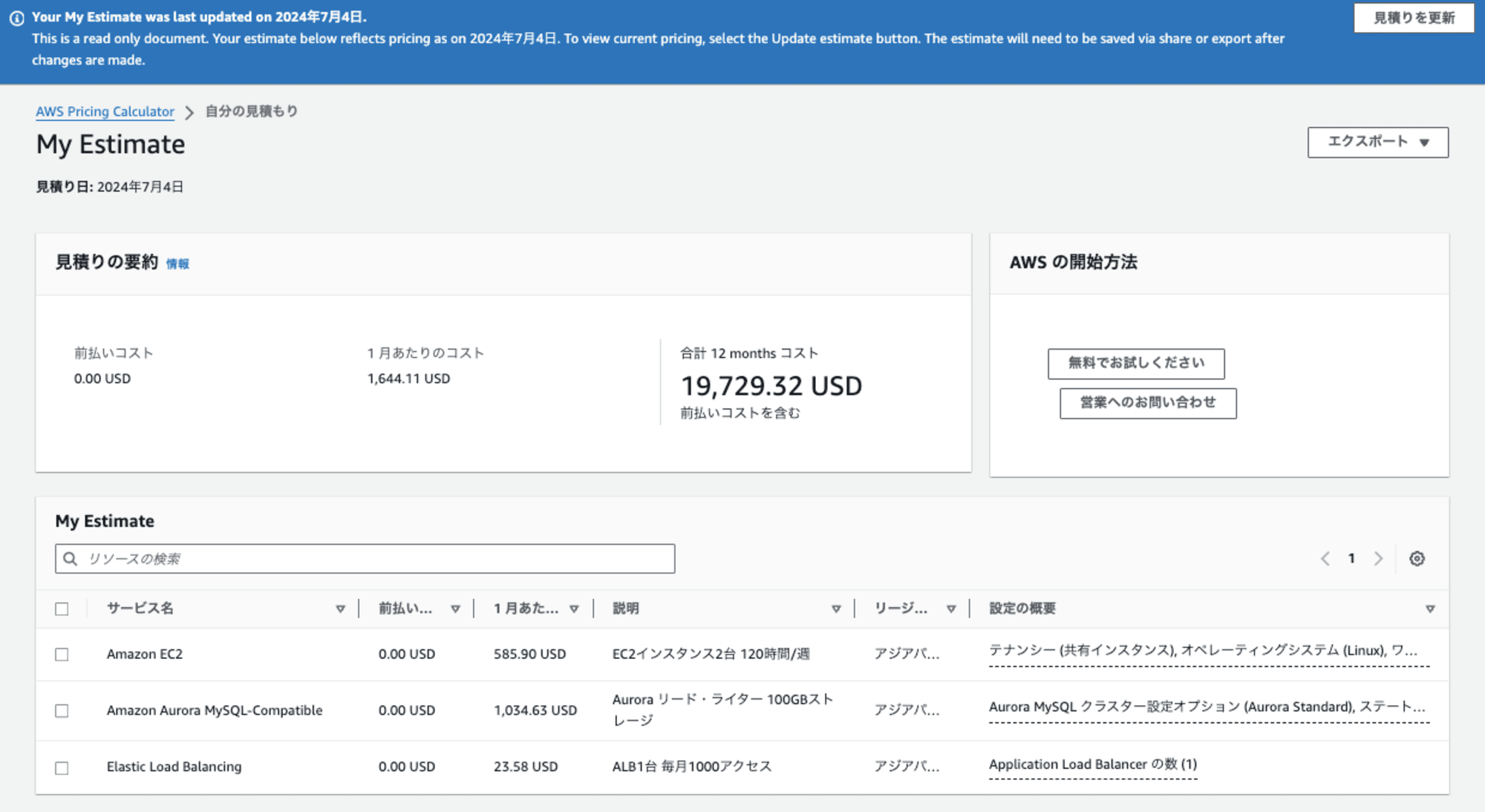Go to the previous page arrow
This screenshot has height=812, width=1485.
pos(1325,559)
